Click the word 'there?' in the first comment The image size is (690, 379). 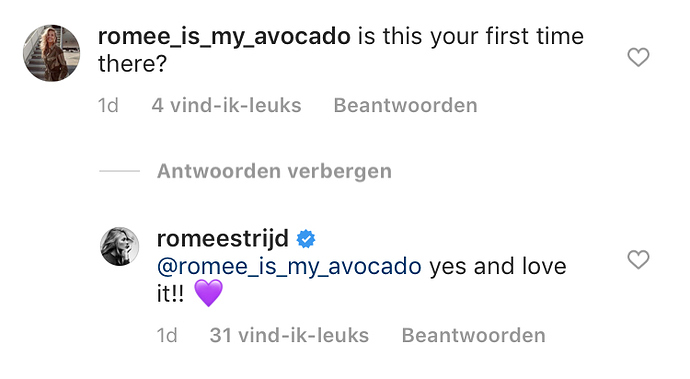pos(132,64)
